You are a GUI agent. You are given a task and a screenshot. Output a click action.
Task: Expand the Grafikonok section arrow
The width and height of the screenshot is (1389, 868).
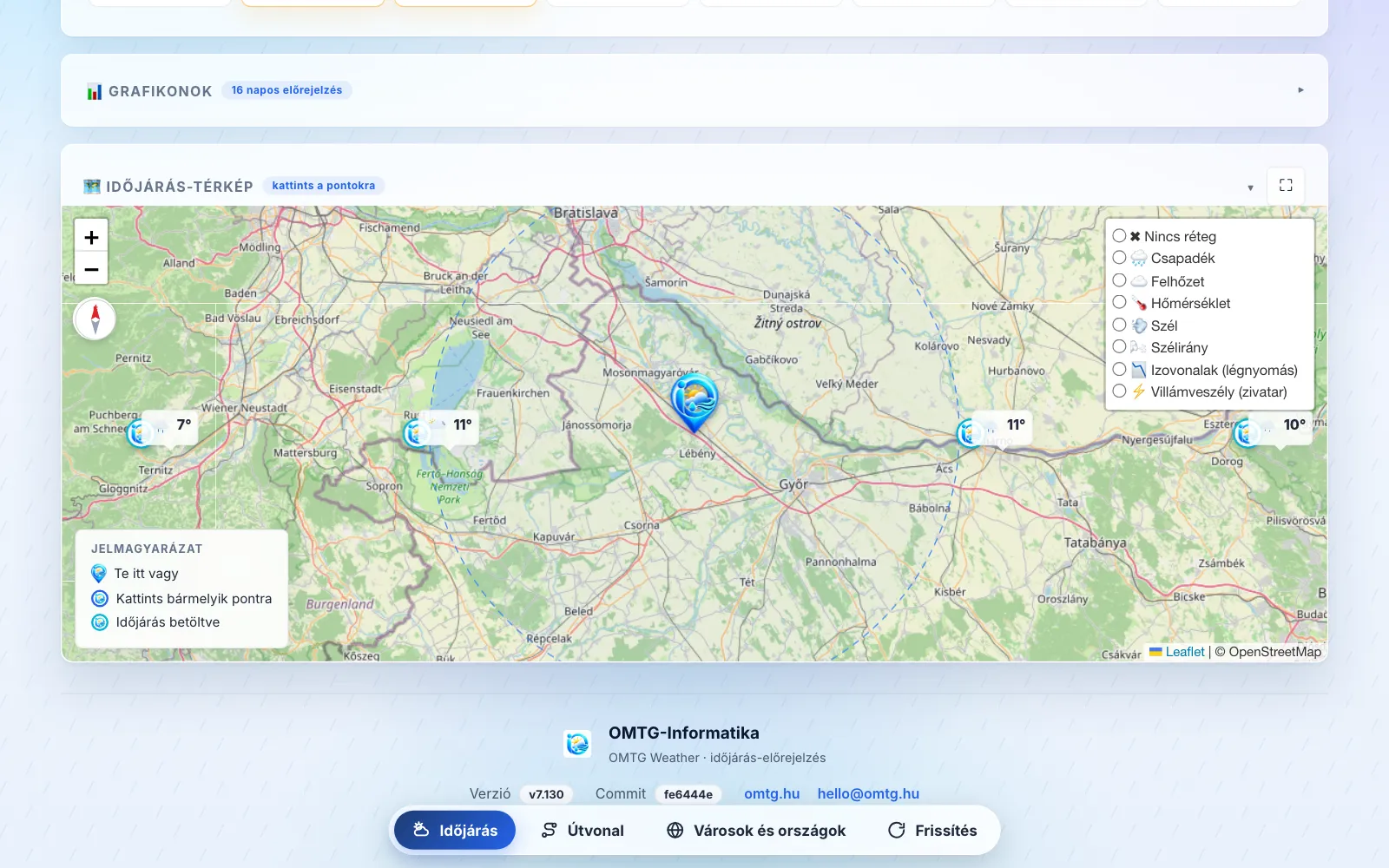(x=1300, y=90)
